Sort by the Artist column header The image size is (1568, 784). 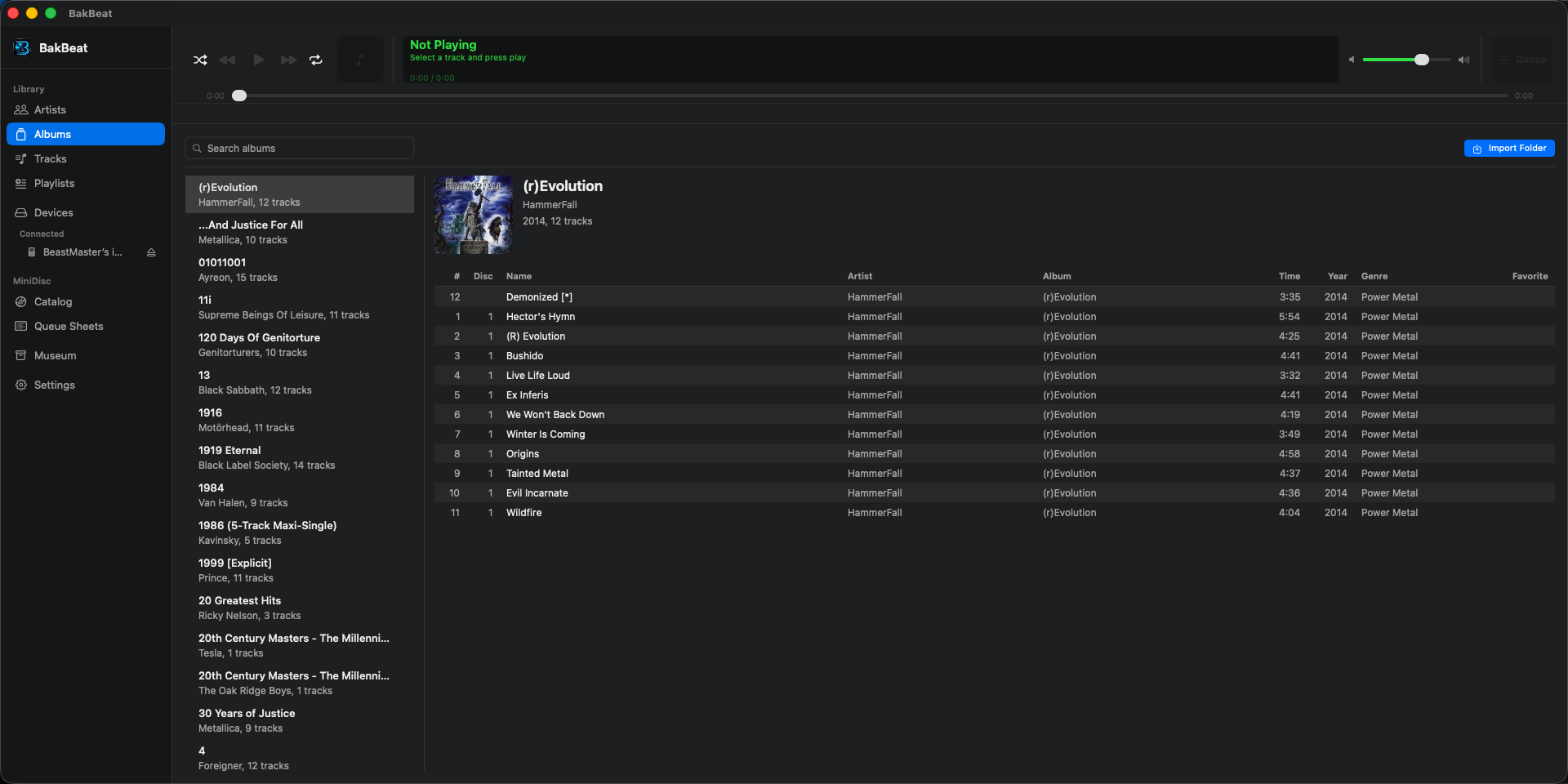860,276
